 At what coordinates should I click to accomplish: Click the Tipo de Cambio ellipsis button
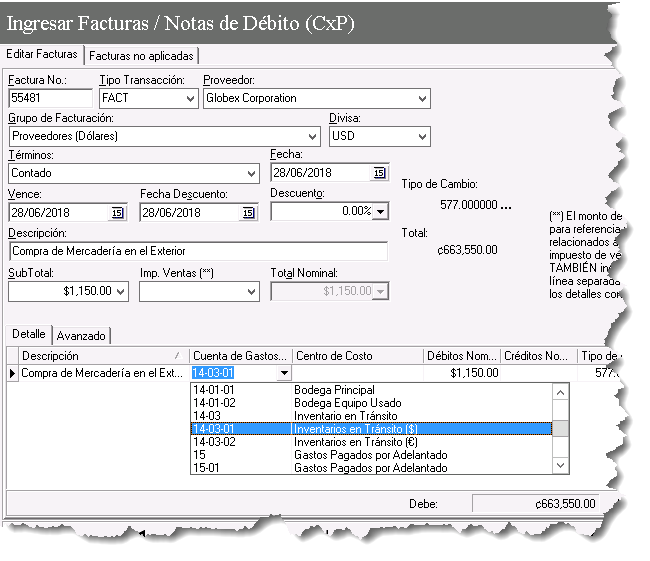506,206
